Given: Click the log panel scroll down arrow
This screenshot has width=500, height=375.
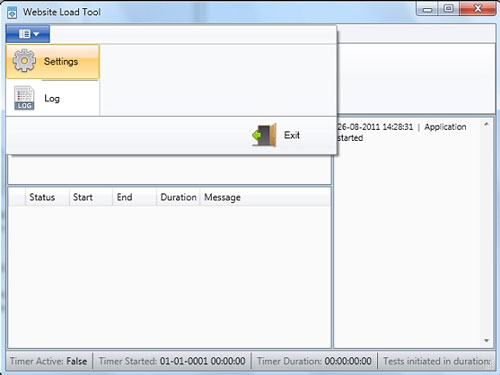Looking at the screenshot, I should coord(486,340).
